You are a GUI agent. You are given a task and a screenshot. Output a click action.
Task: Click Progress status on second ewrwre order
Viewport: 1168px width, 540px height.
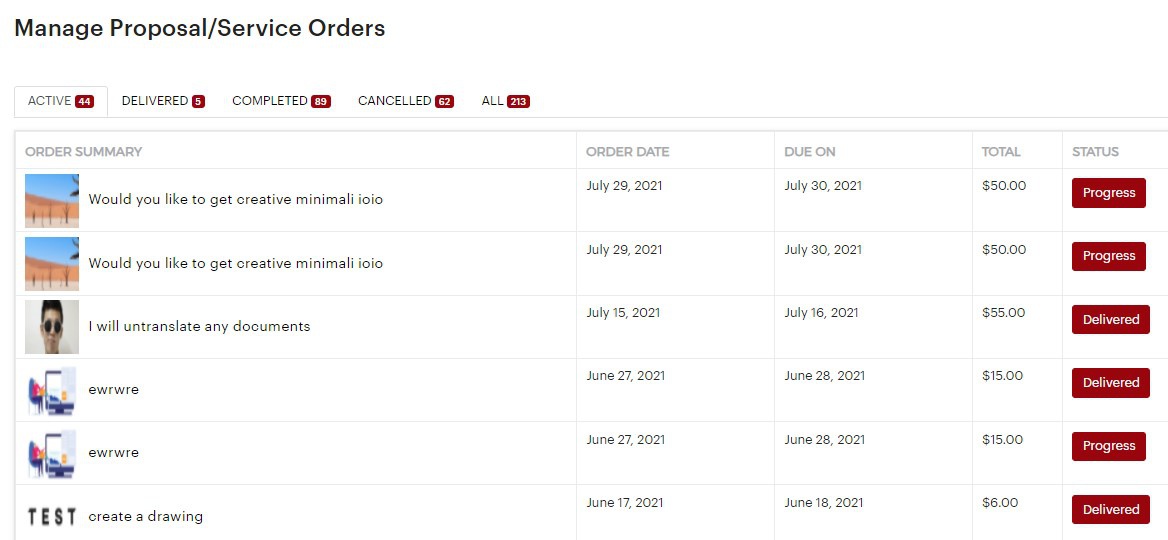point(1108,446)
